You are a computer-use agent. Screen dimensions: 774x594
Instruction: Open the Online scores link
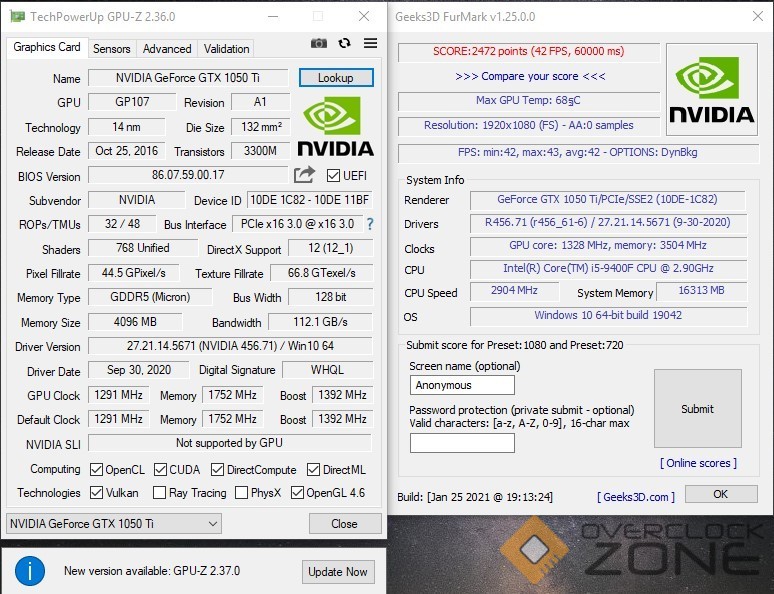[698, 463]
